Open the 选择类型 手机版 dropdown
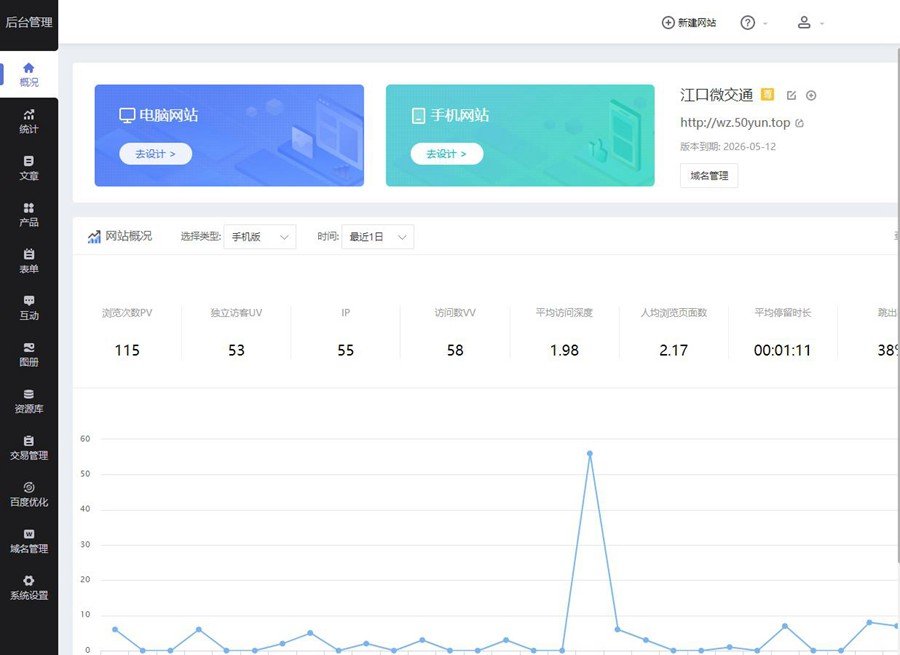 coord(260,237)
